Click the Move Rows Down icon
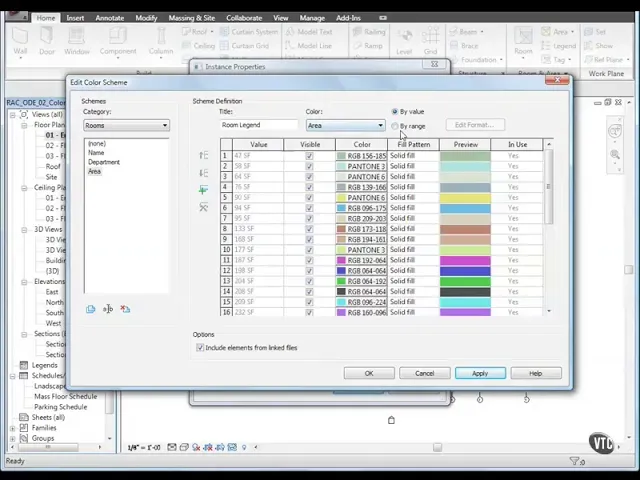 point(204,172)
